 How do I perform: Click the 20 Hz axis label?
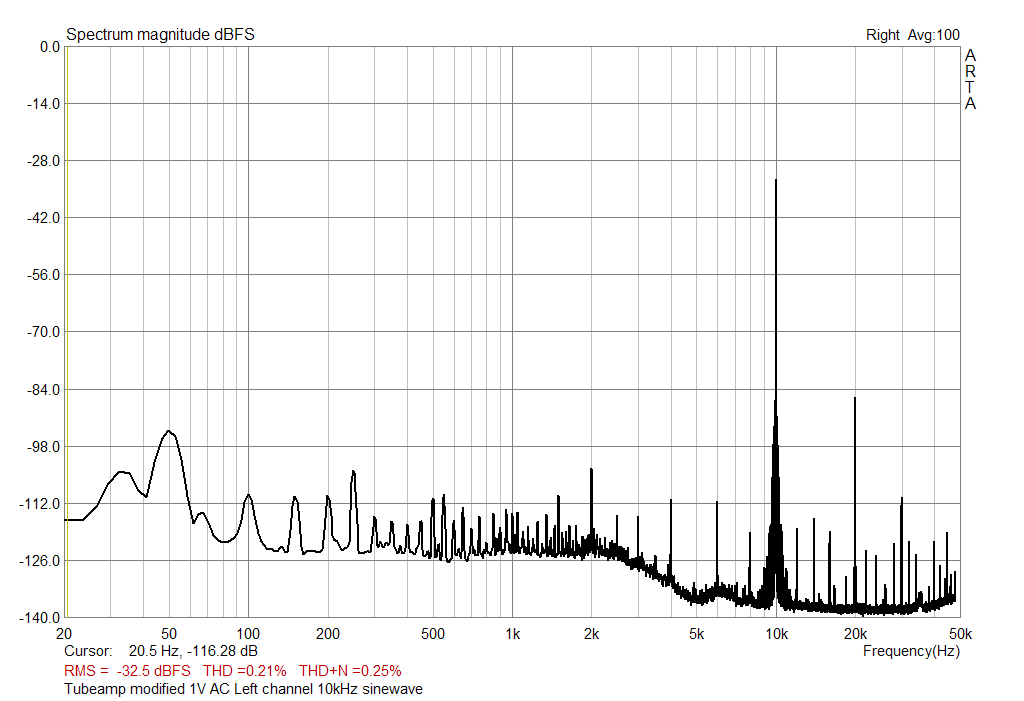tap(65, 633)
